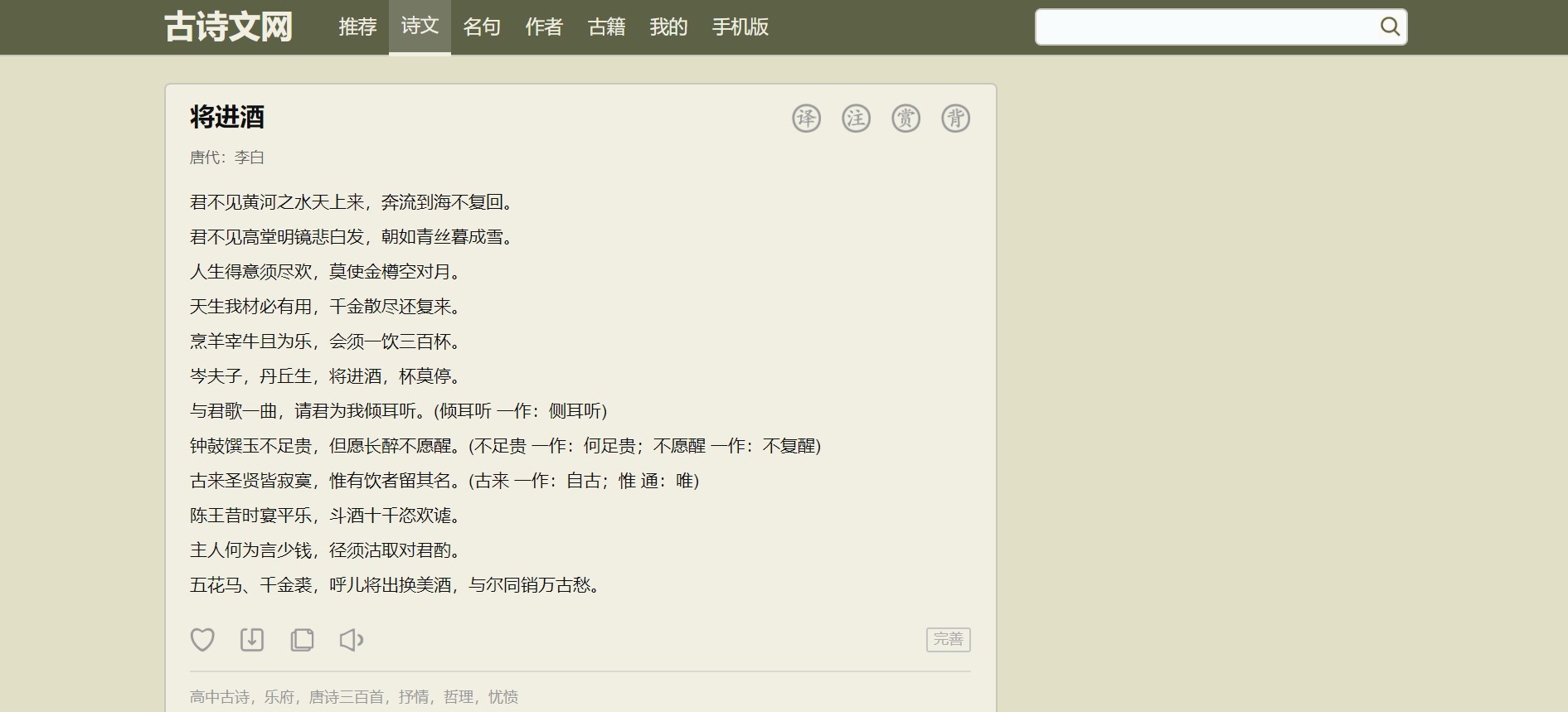Click the 注 annotation circle icon
This screenshot has width=1568, height=712.
coord(856,119)
